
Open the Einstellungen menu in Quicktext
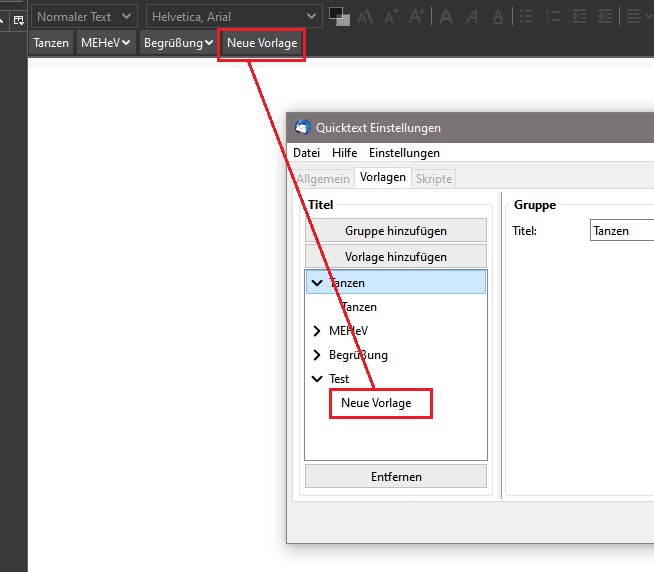pyautogui.click(x=404, y=153)
